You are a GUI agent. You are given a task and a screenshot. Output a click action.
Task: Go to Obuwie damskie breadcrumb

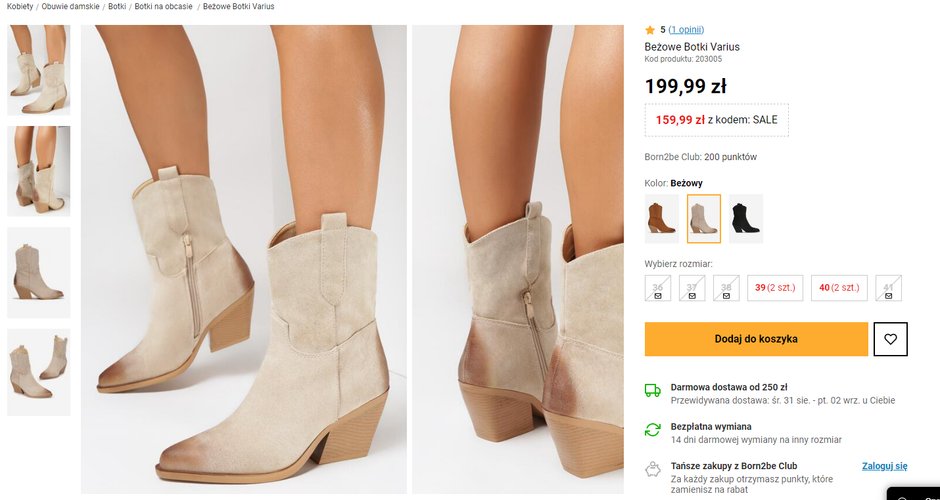(70, 6)
